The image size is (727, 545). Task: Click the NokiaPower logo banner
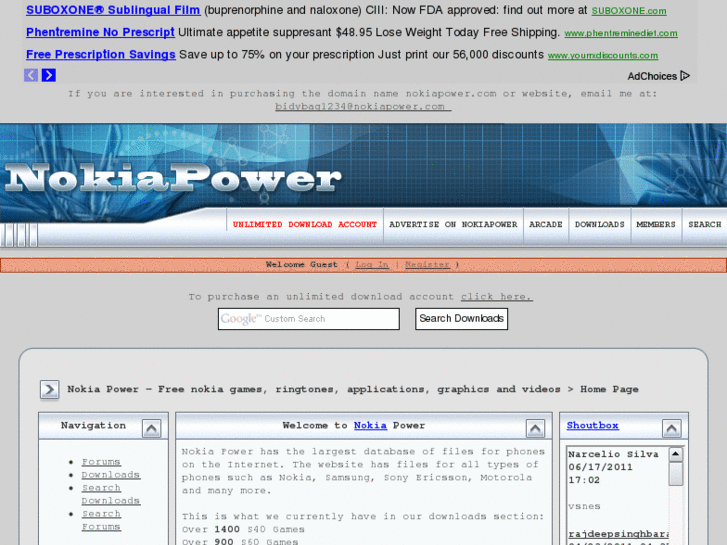tap(172, 178)
